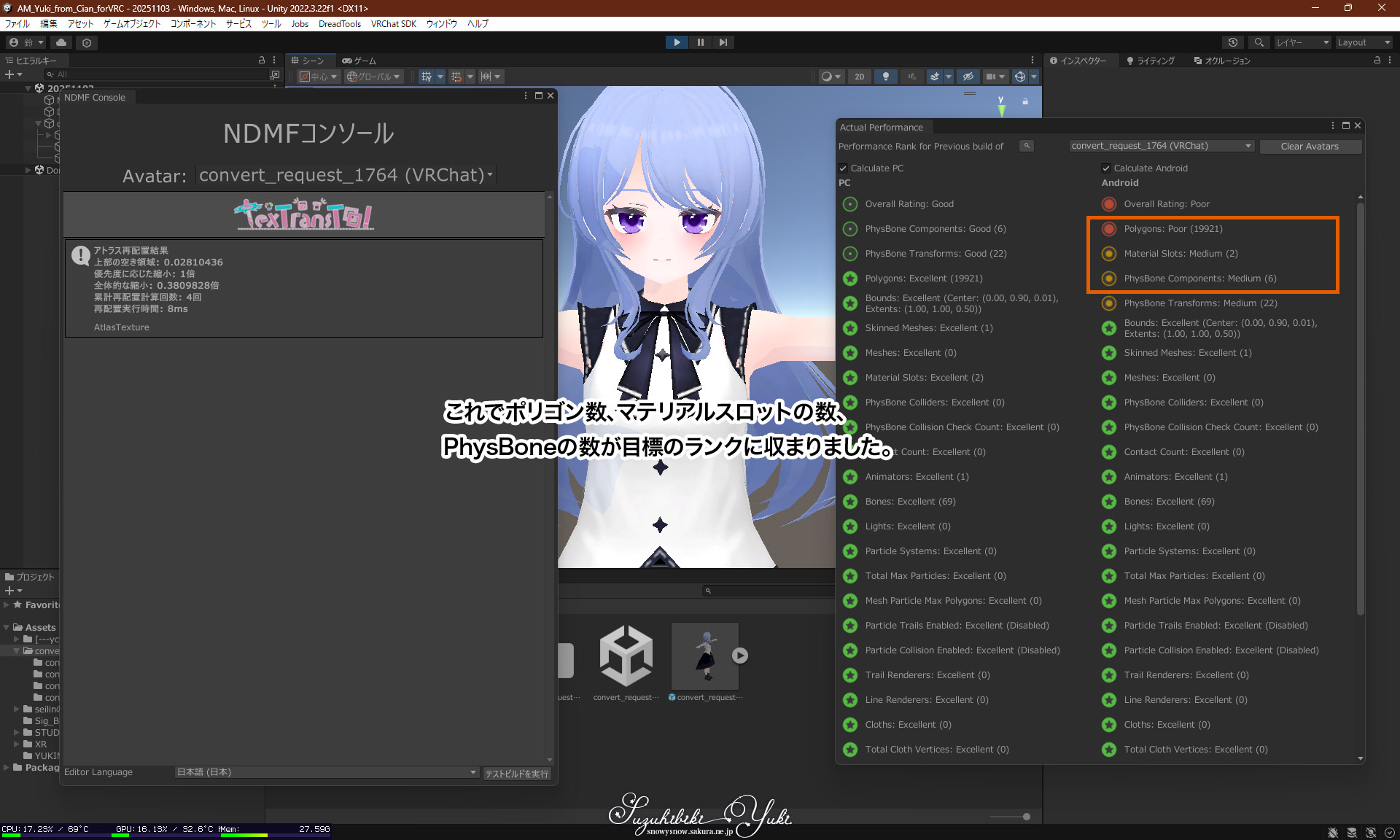Image resolution: width=1400 pixels, height=840 pixels.
Task: Click the テストビルドを実行 button
Action: coord(516,774)
